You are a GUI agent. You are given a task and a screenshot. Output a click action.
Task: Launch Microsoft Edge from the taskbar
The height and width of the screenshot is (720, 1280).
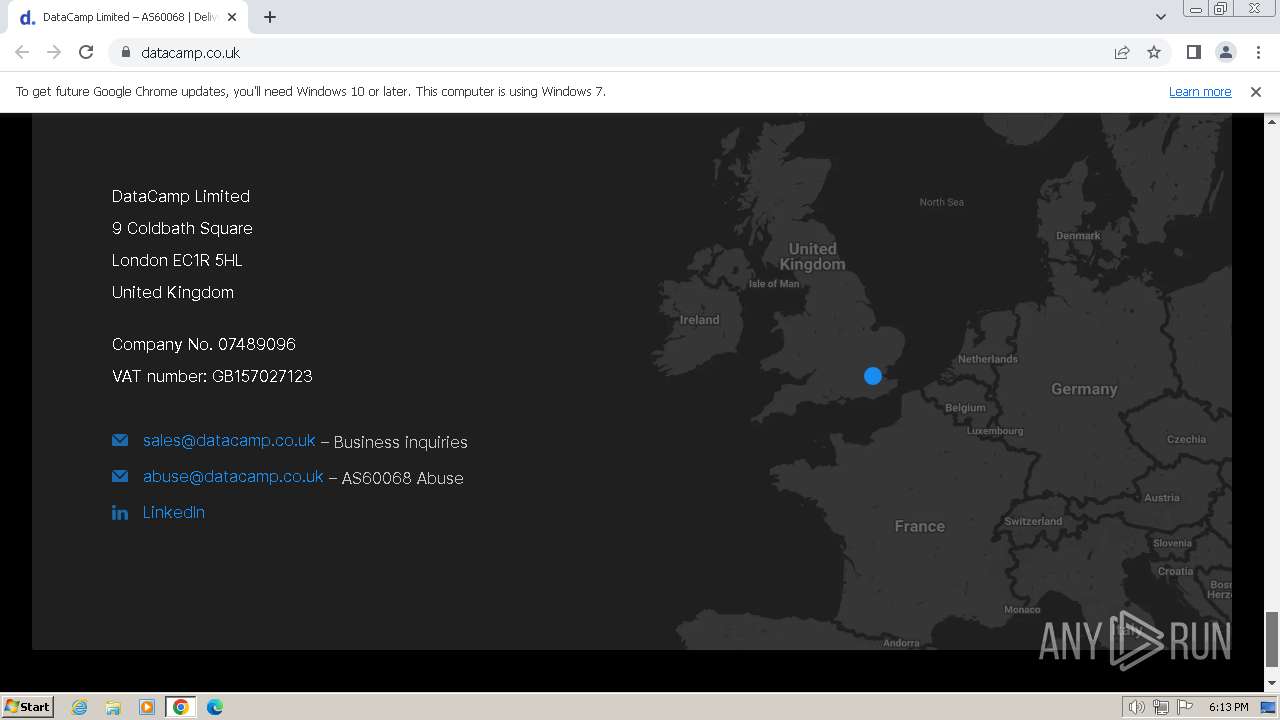pyautogui.click(x=215, y=707)
